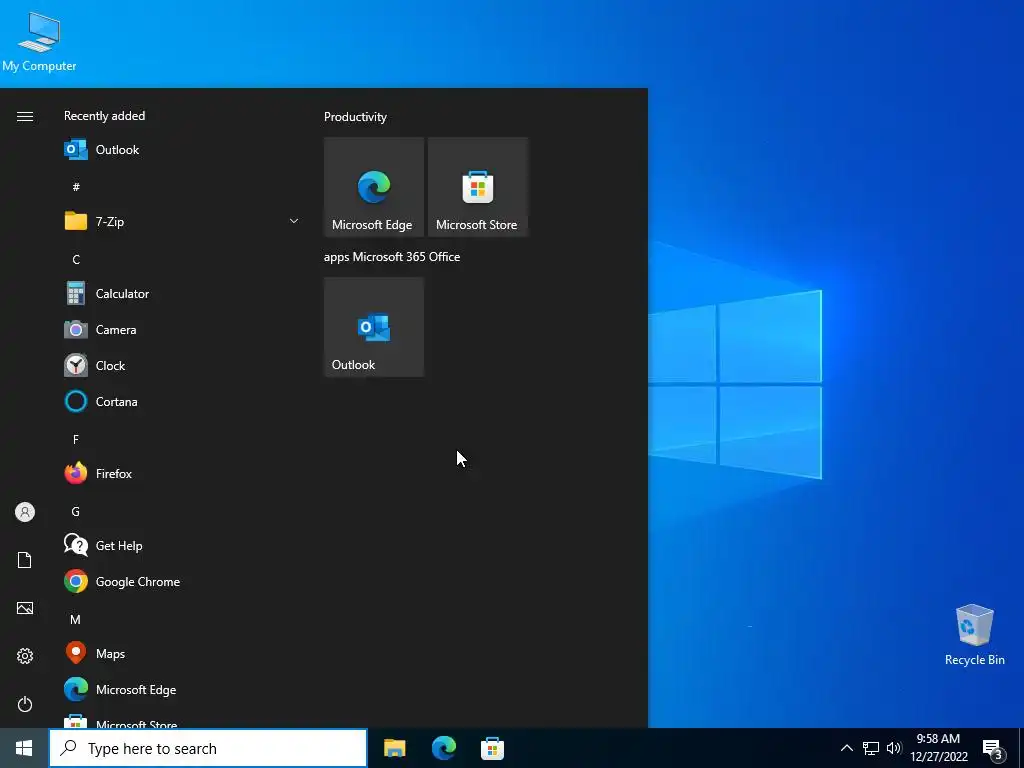The width and height of the screenshot is (1024, 768).
Task: Click the letter C index header
Action: point(76,260)
